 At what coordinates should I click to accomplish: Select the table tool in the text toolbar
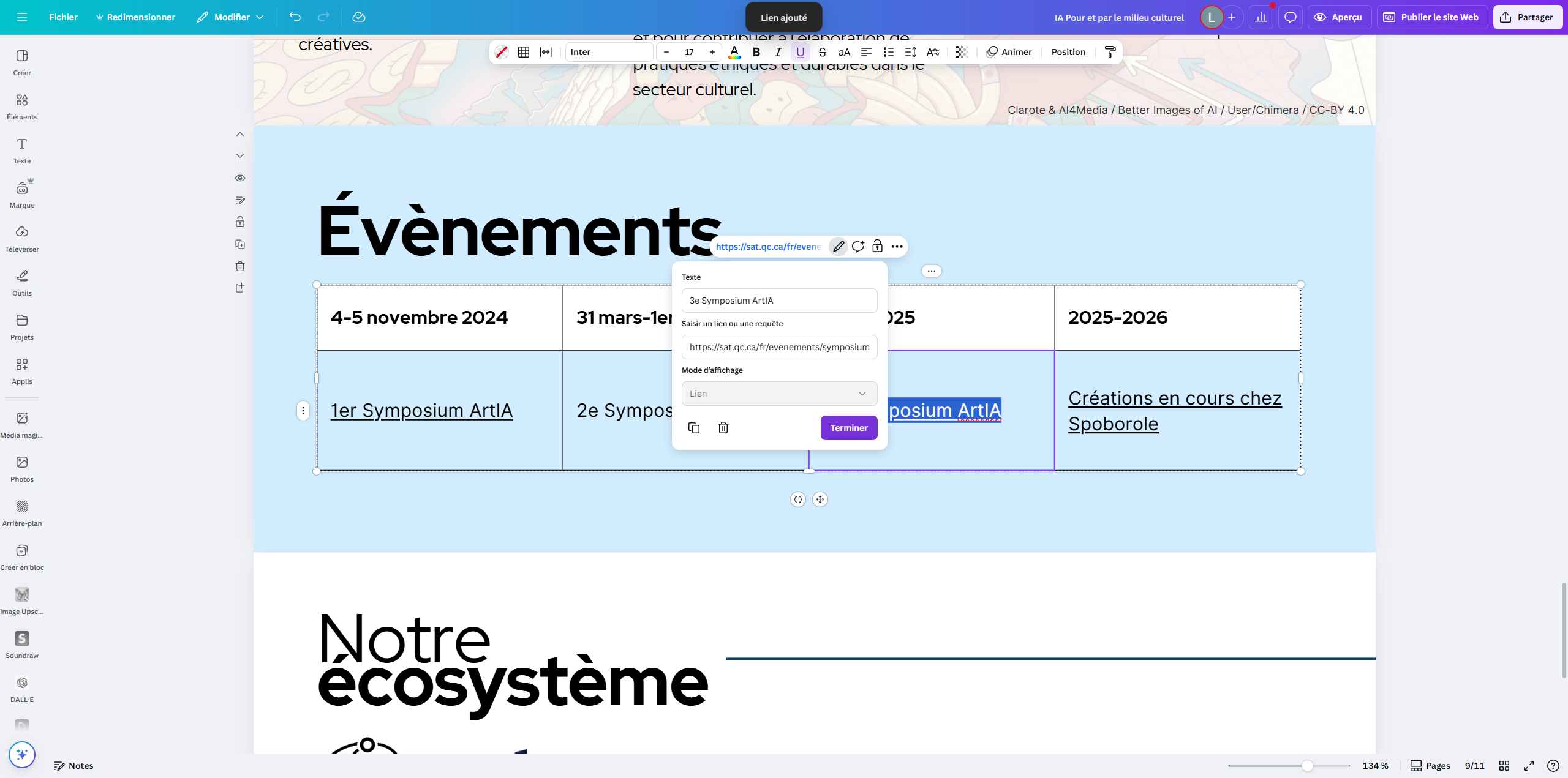524,52
